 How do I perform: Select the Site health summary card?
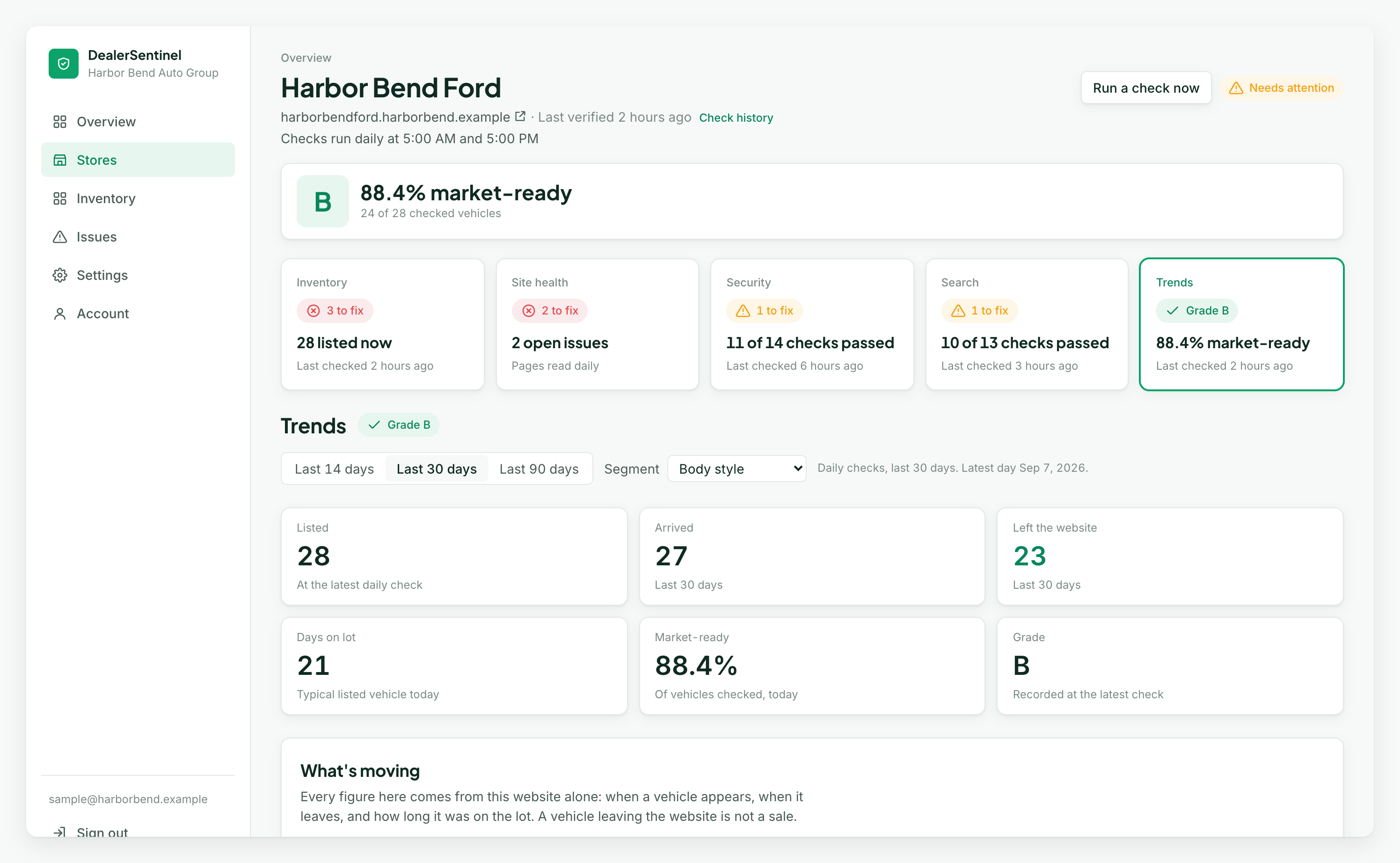598,324
